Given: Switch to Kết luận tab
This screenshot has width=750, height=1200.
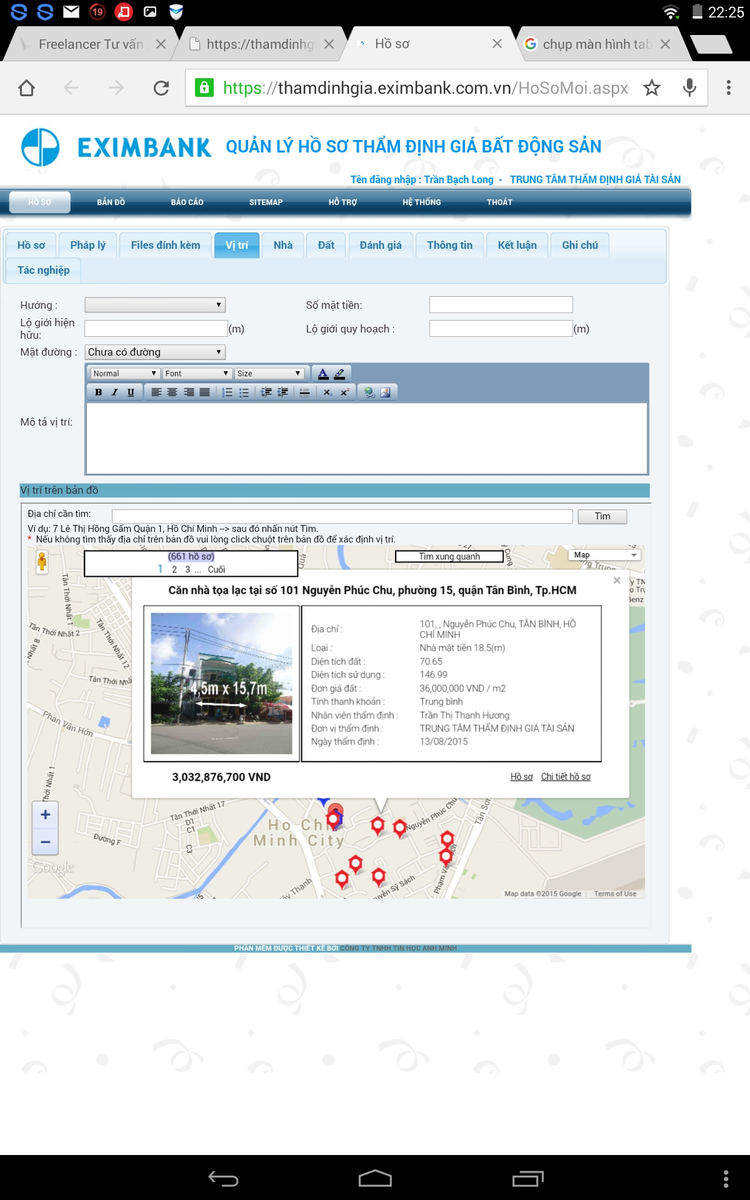Looking at the screenshot, I should click(517, 245).
